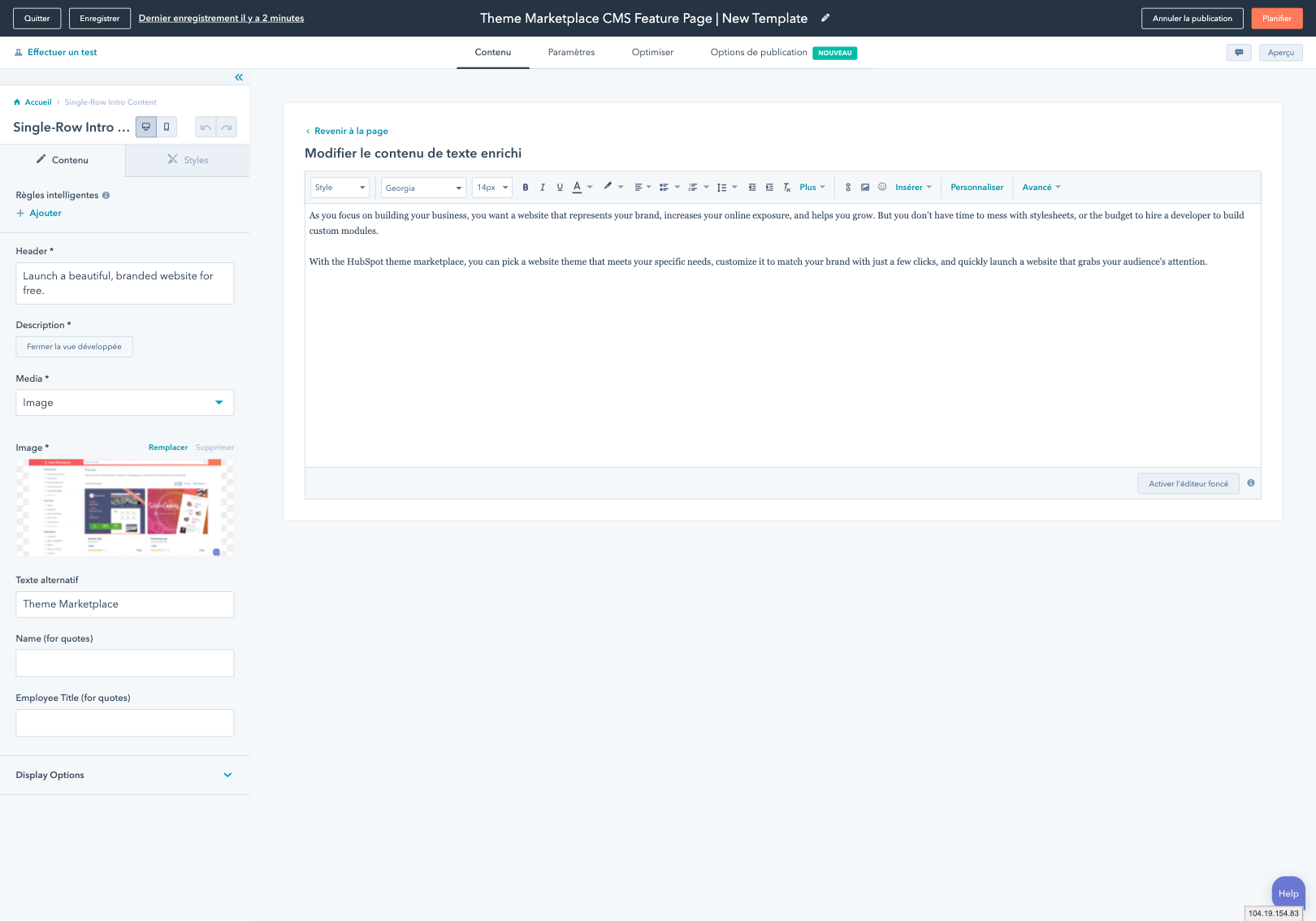This screenshot has width=1316, height=921.
Task: Collapse the sidebar with double chevron icon
Action: [239, 77]
